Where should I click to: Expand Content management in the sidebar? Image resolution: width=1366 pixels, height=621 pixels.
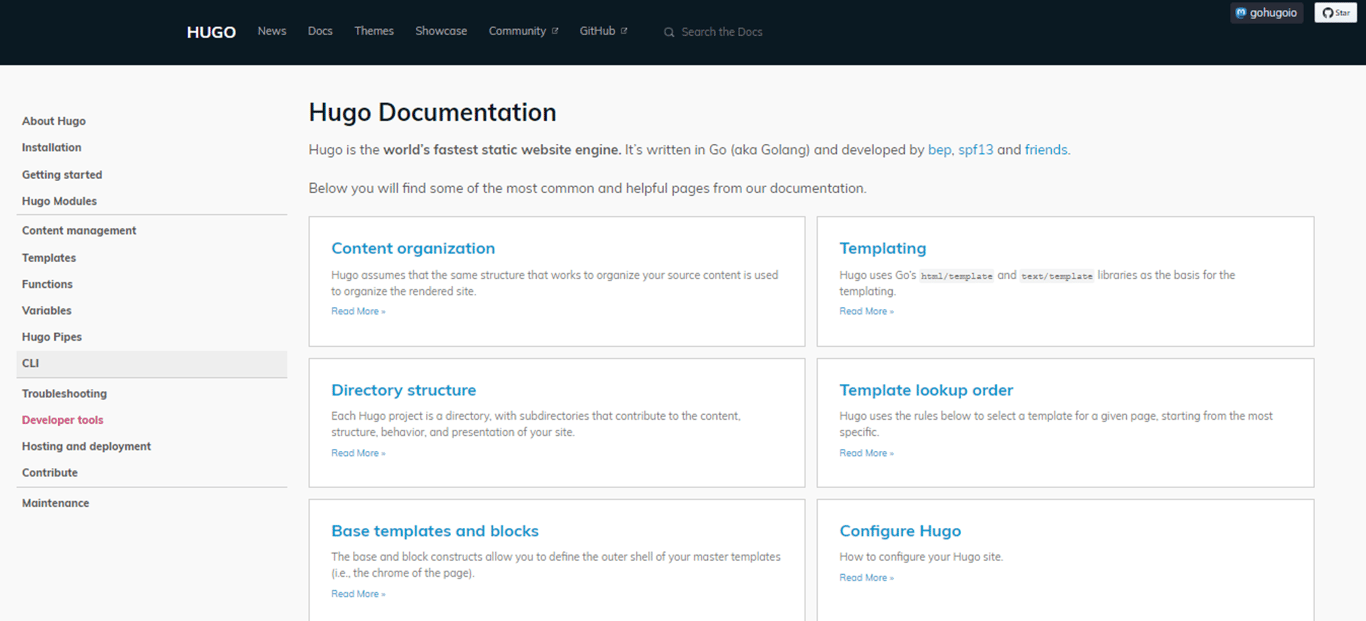click(79, 230)
